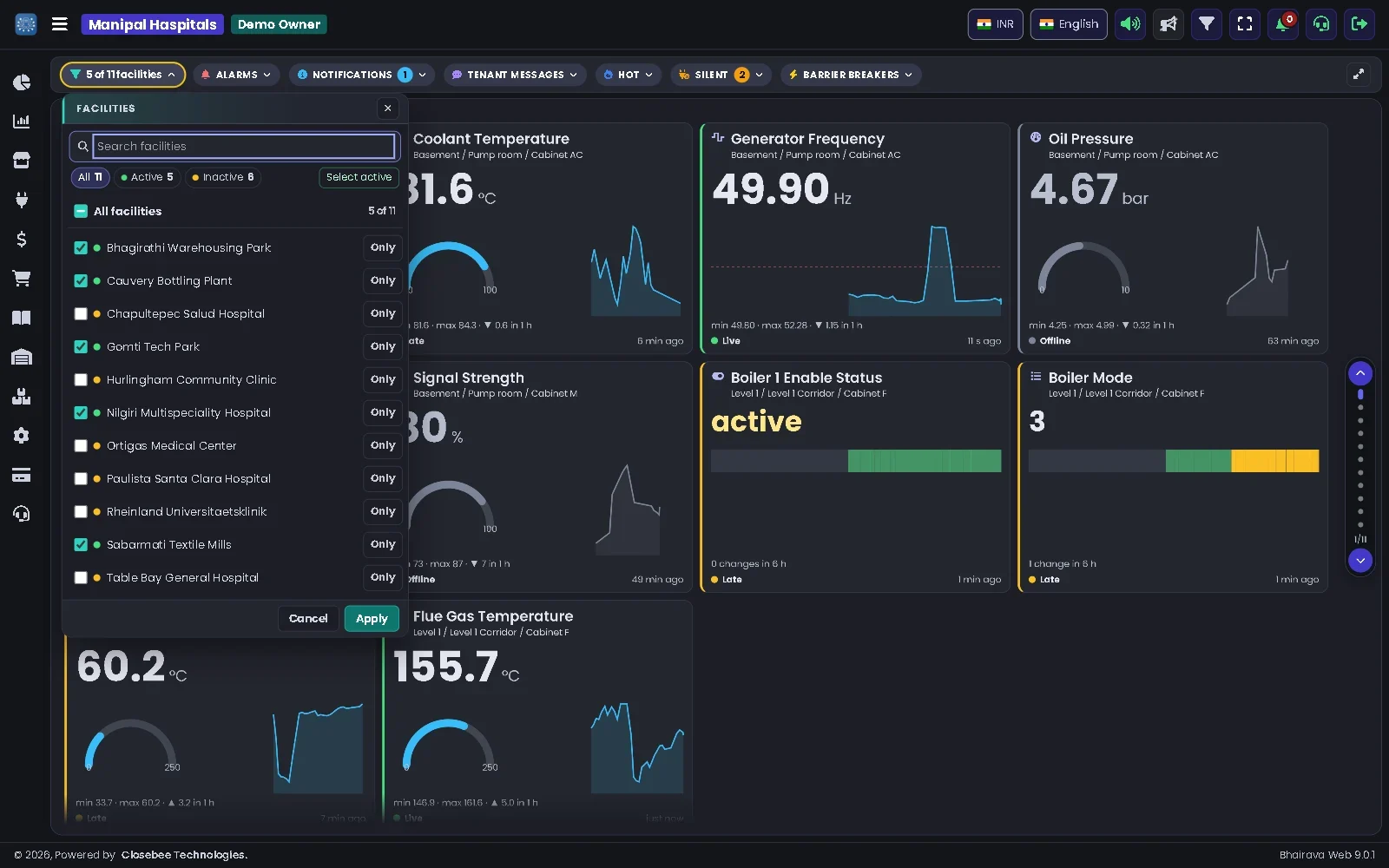Expand the Hot dropdown
The height and width of the screenshot is (868, 1389).
pos(629,75)
